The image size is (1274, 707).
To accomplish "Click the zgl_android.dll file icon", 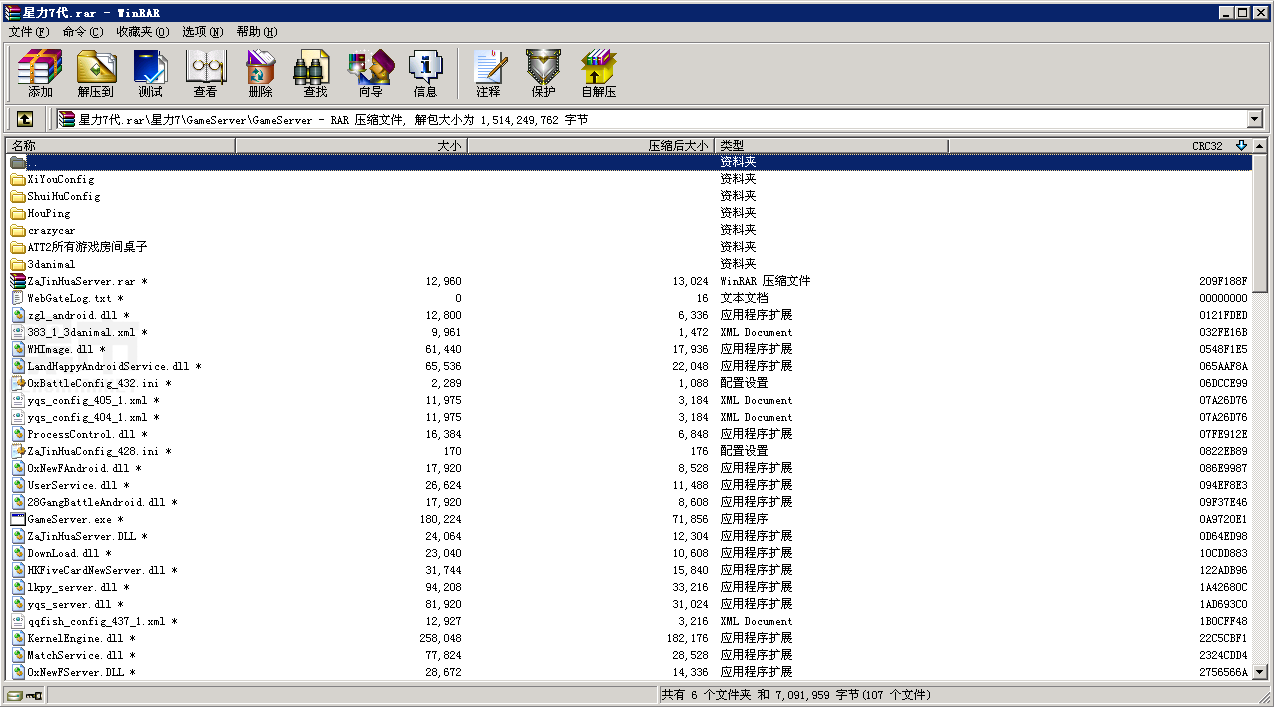I will point(18,315).
